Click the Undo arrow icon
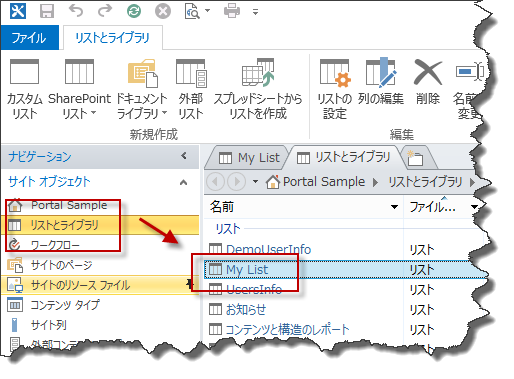 click(x=76, y=11)
